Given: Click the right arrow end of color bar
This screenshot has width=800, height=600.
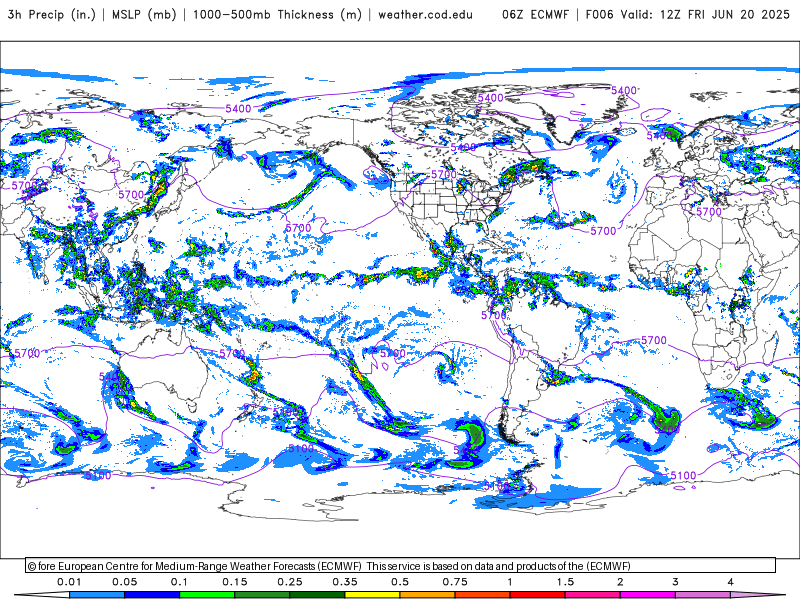Looking at the screenshot, I should coord(758,595).
